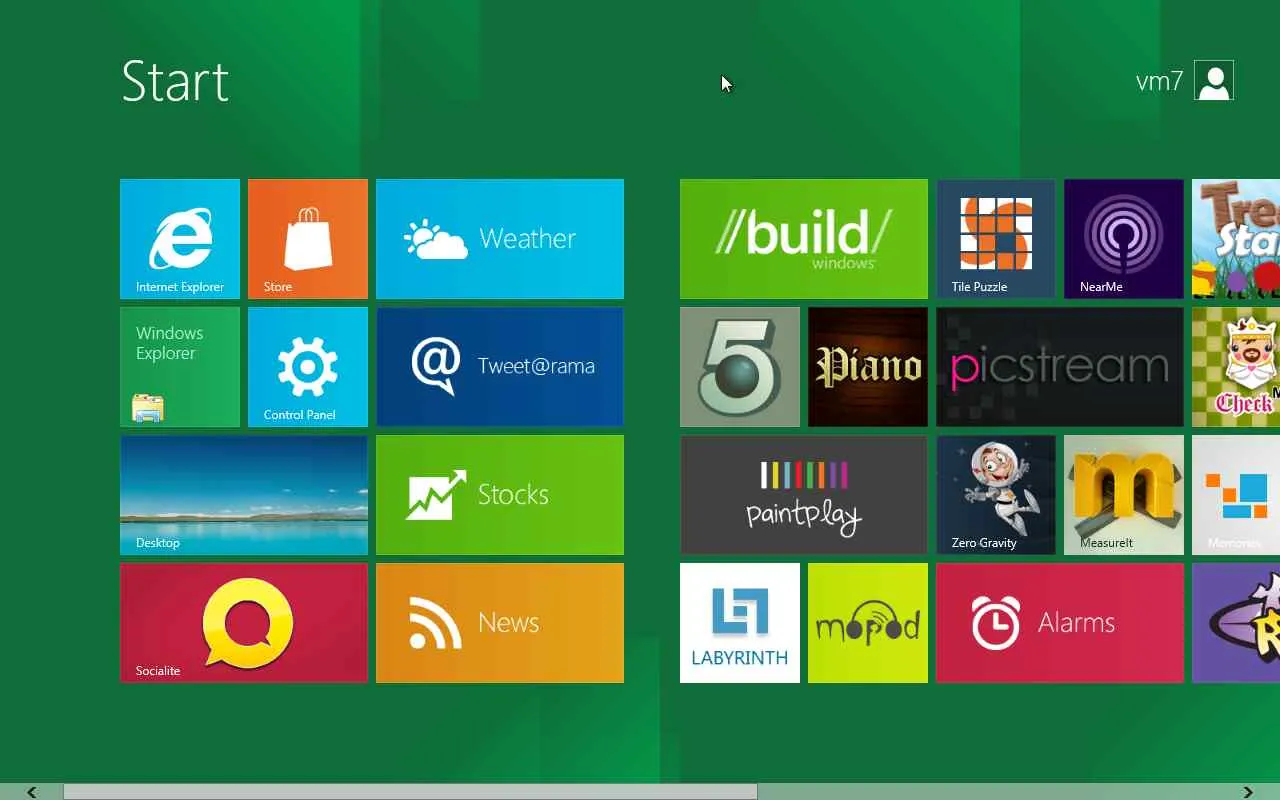Viewport: 1280px width, 800px height.
Task: Launch the tile with the number 5
Action: (740, 367)
